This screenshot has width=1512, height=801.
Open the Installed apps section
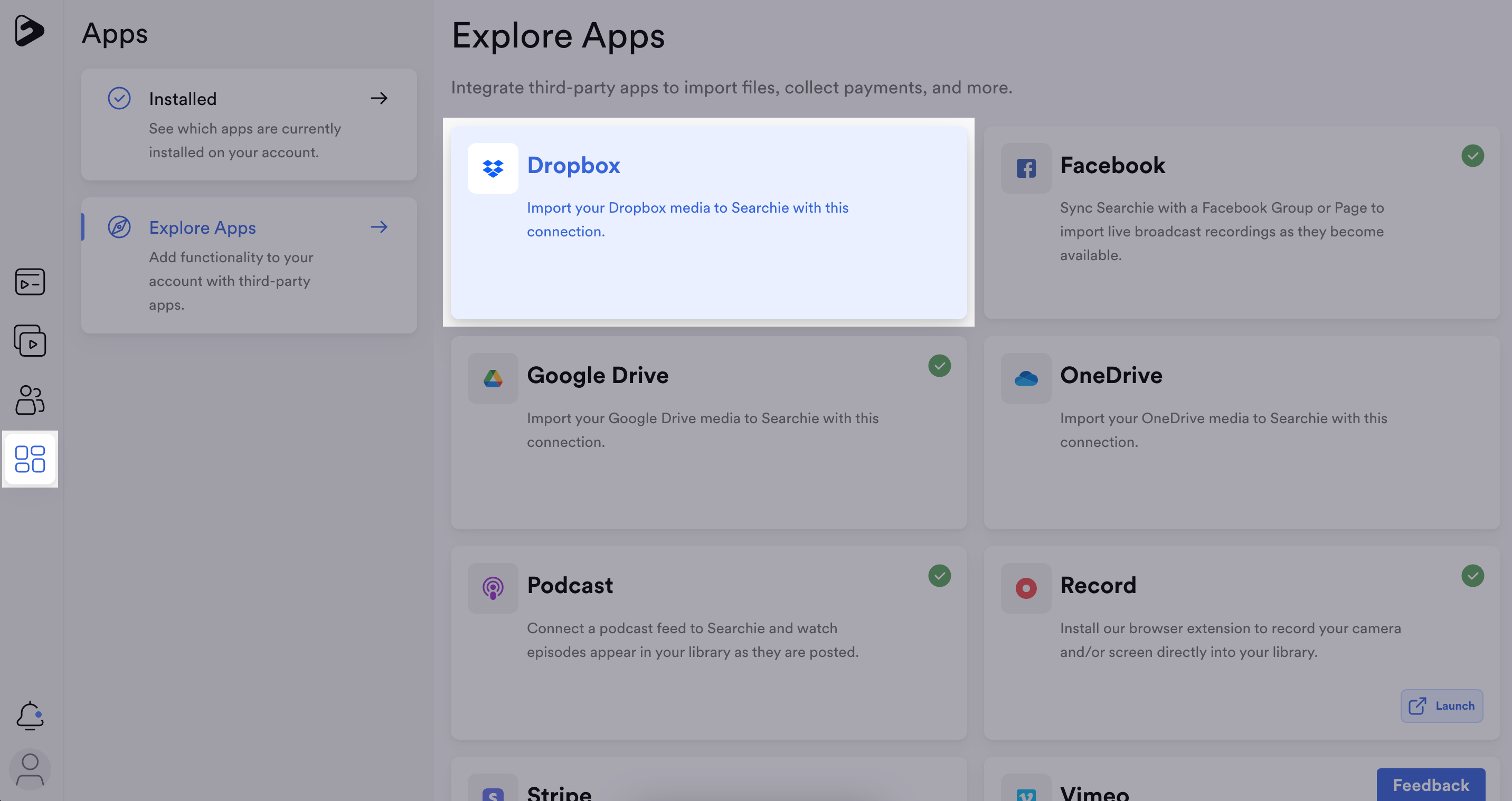(x=249, y=125)
